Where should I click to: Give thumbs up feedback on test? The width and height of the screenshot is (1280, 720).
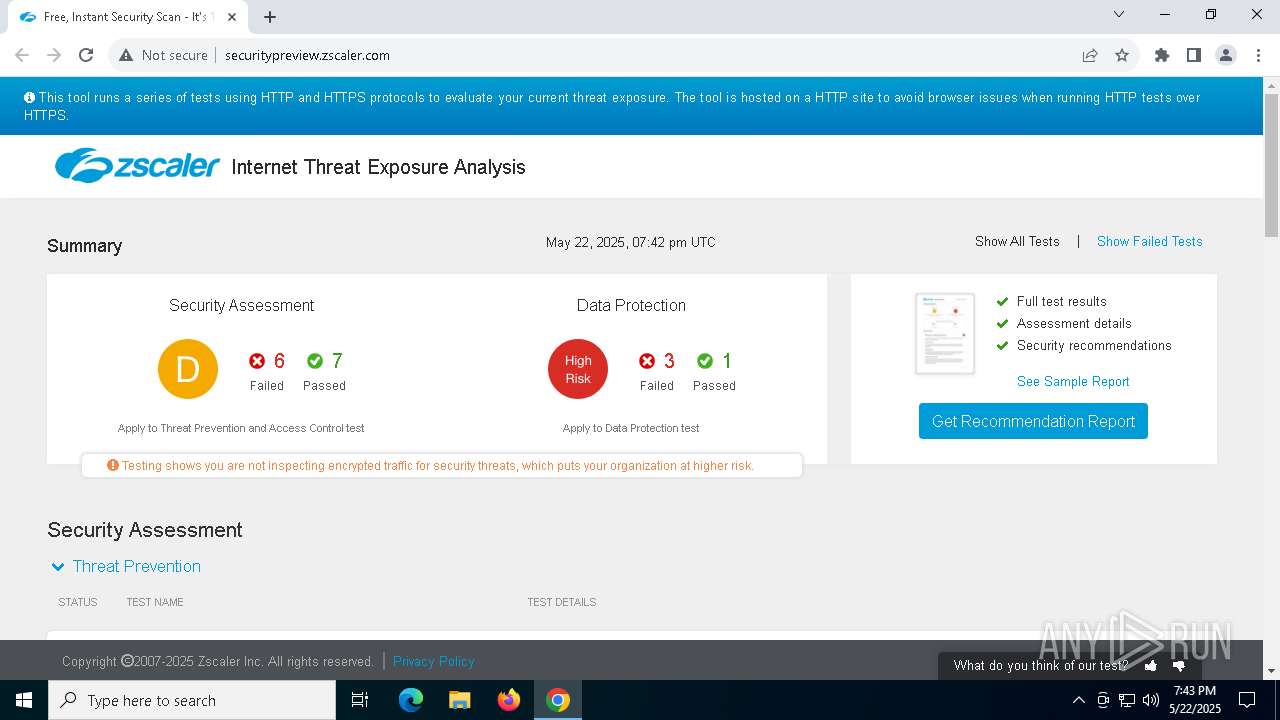point(1151,665)
